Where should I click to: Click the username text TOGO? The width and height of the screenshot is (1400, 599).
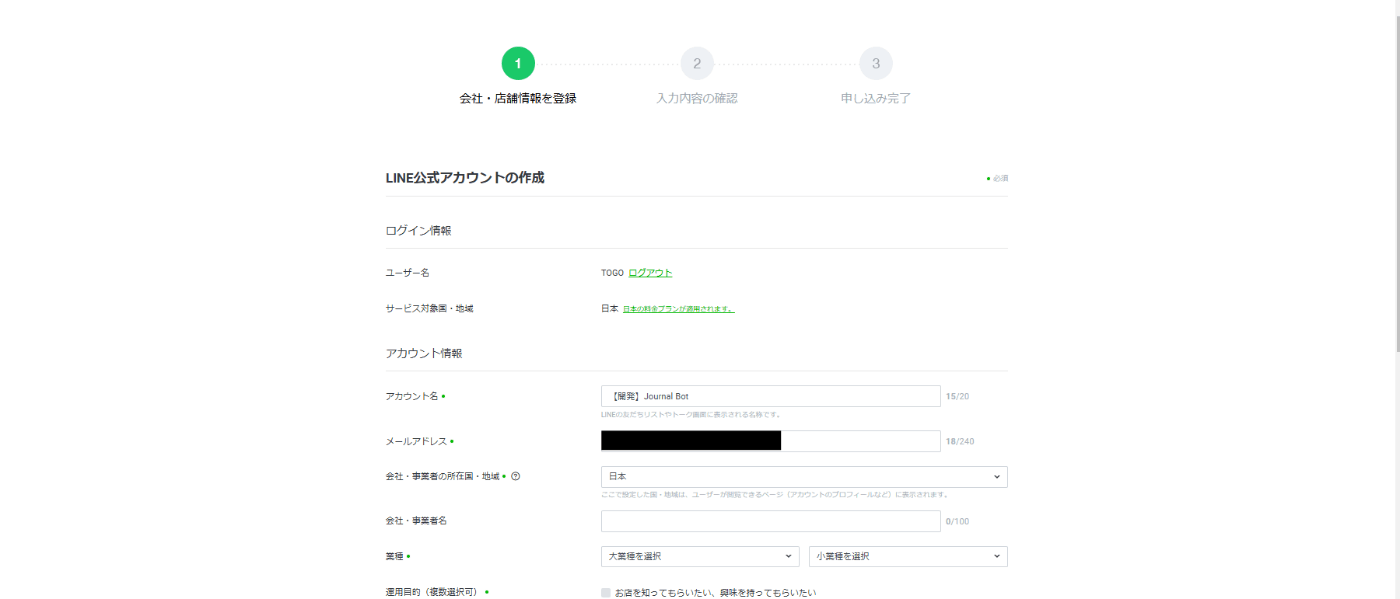click(x=612, y=273)
